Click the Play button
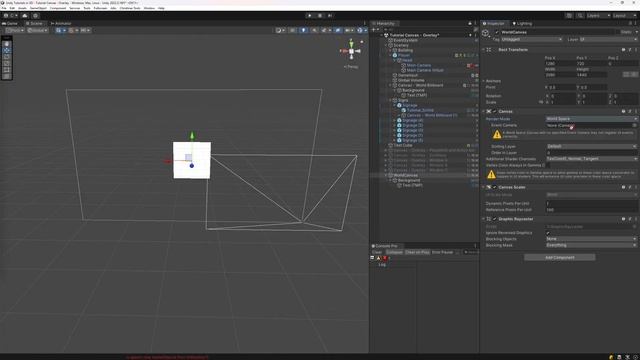This screenshot has height=360, width=640. tap(310, 16)
